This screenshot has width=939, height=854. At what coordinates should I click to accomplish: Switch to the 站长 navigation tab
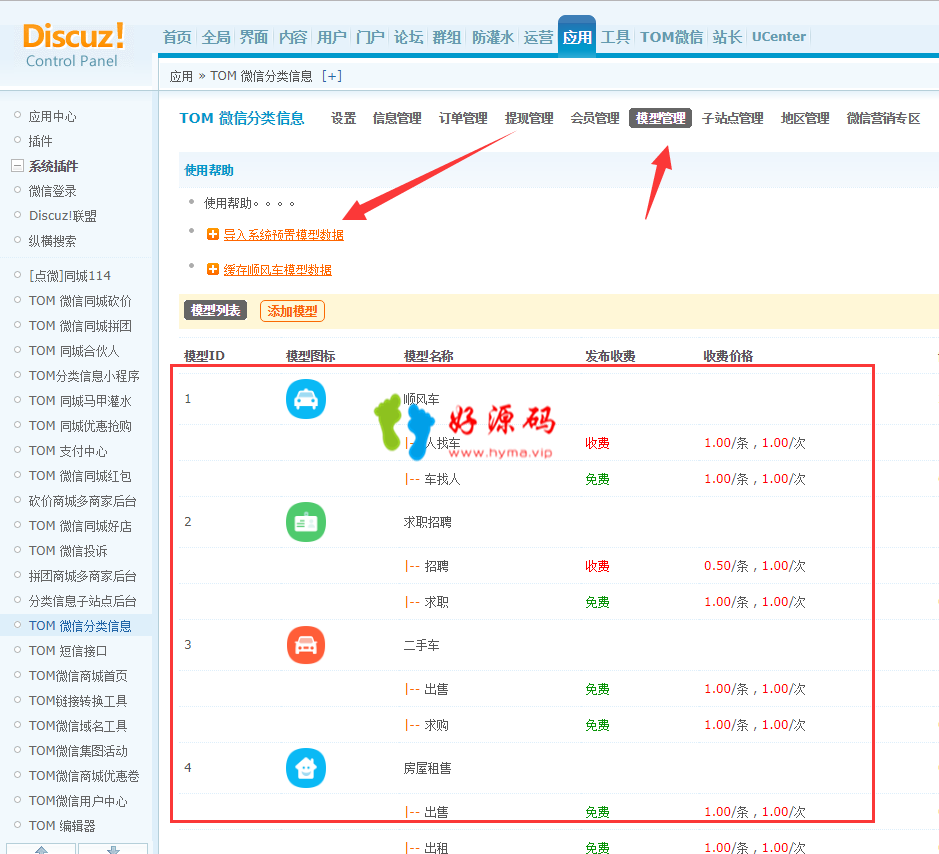(728, 37)
